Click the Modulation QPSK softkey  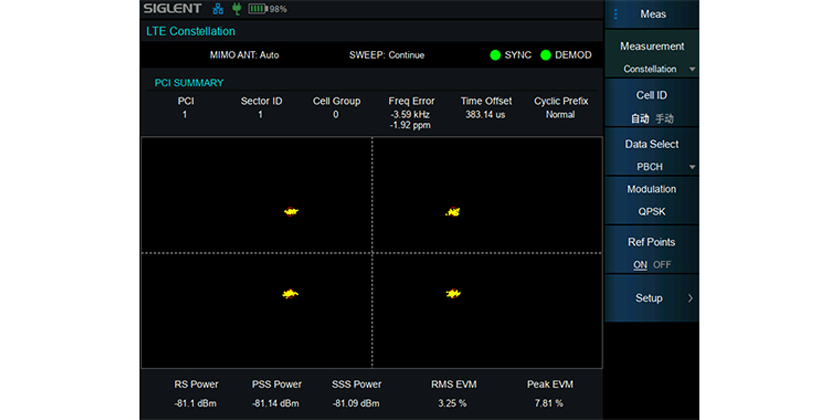coord(652,200)
